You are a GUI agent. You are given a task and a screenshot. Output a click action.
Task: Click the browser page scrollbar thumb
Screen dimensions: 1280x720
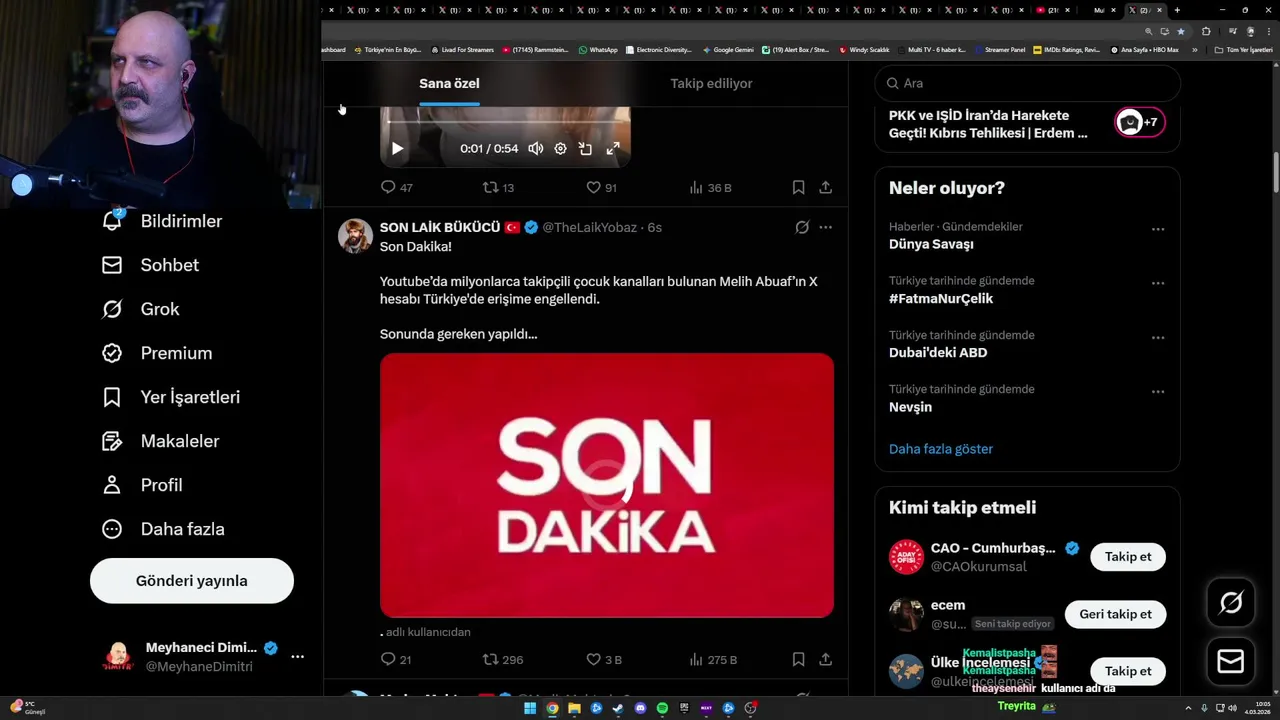click(1275, 173)
